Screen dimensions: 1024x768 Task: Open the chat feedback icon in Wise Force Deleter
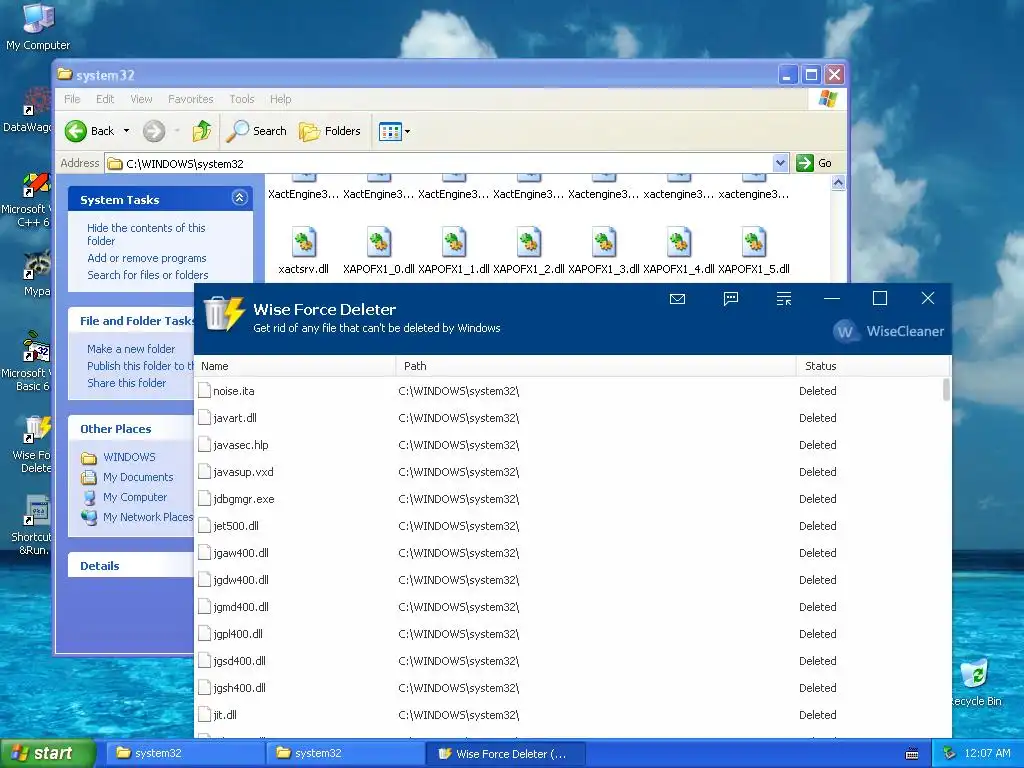(x=731, y=299)
